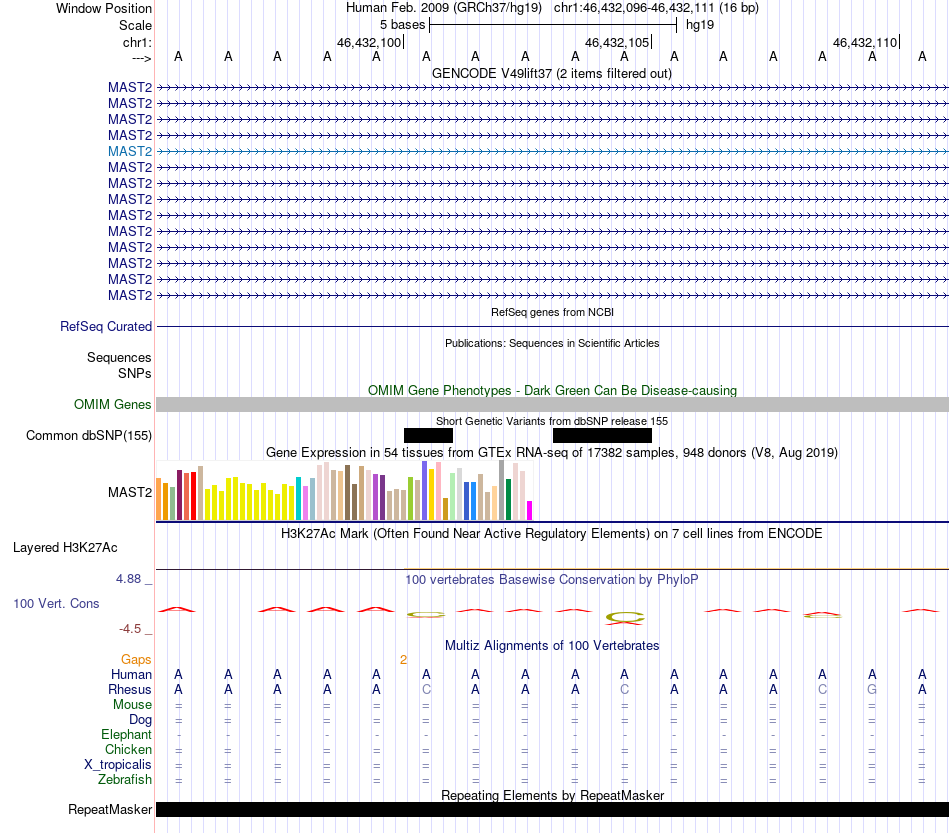Select the Human alignment row label

131,674
